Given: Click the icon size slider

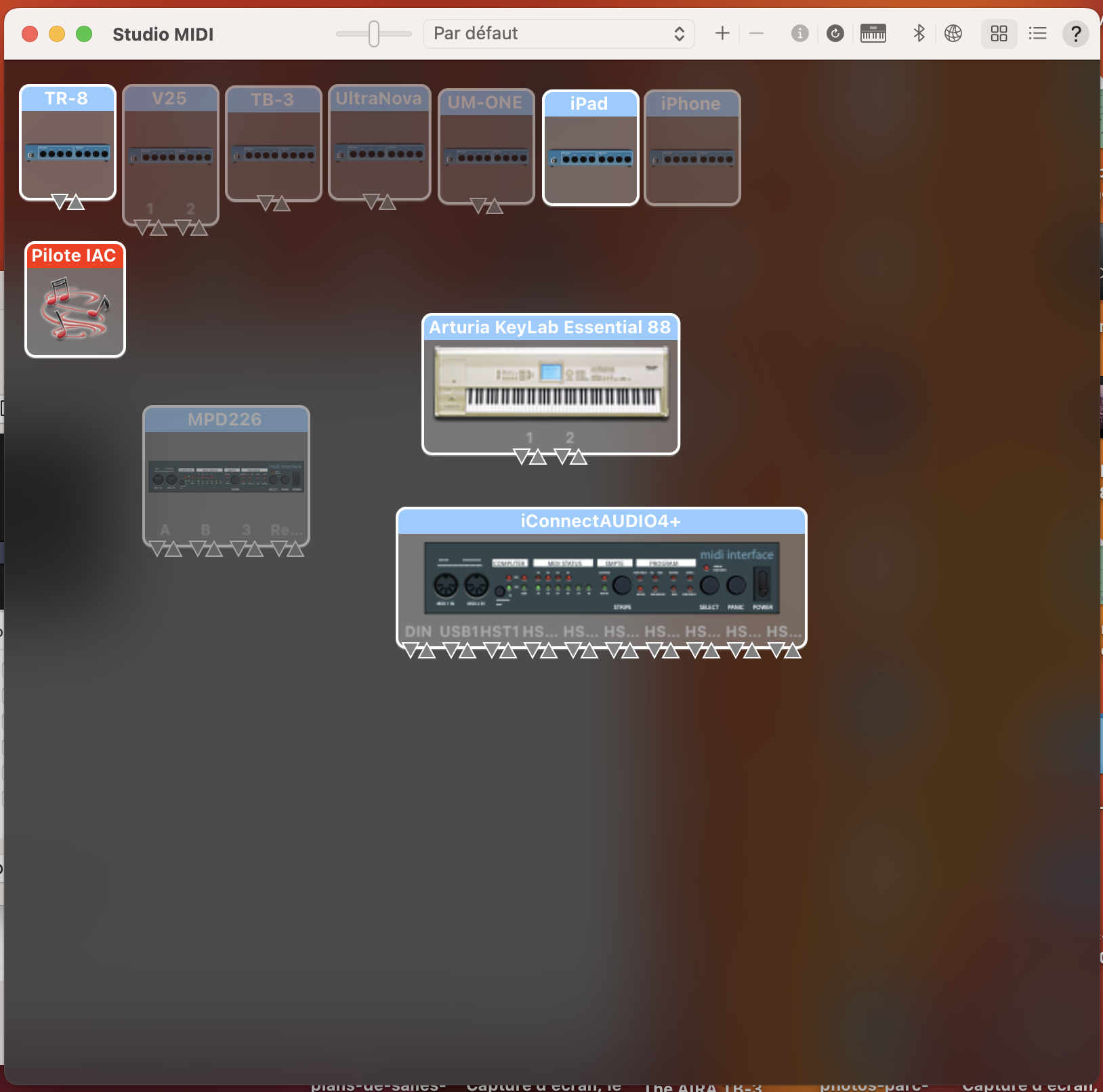Looking at the screenshot, I should (374, 33).
